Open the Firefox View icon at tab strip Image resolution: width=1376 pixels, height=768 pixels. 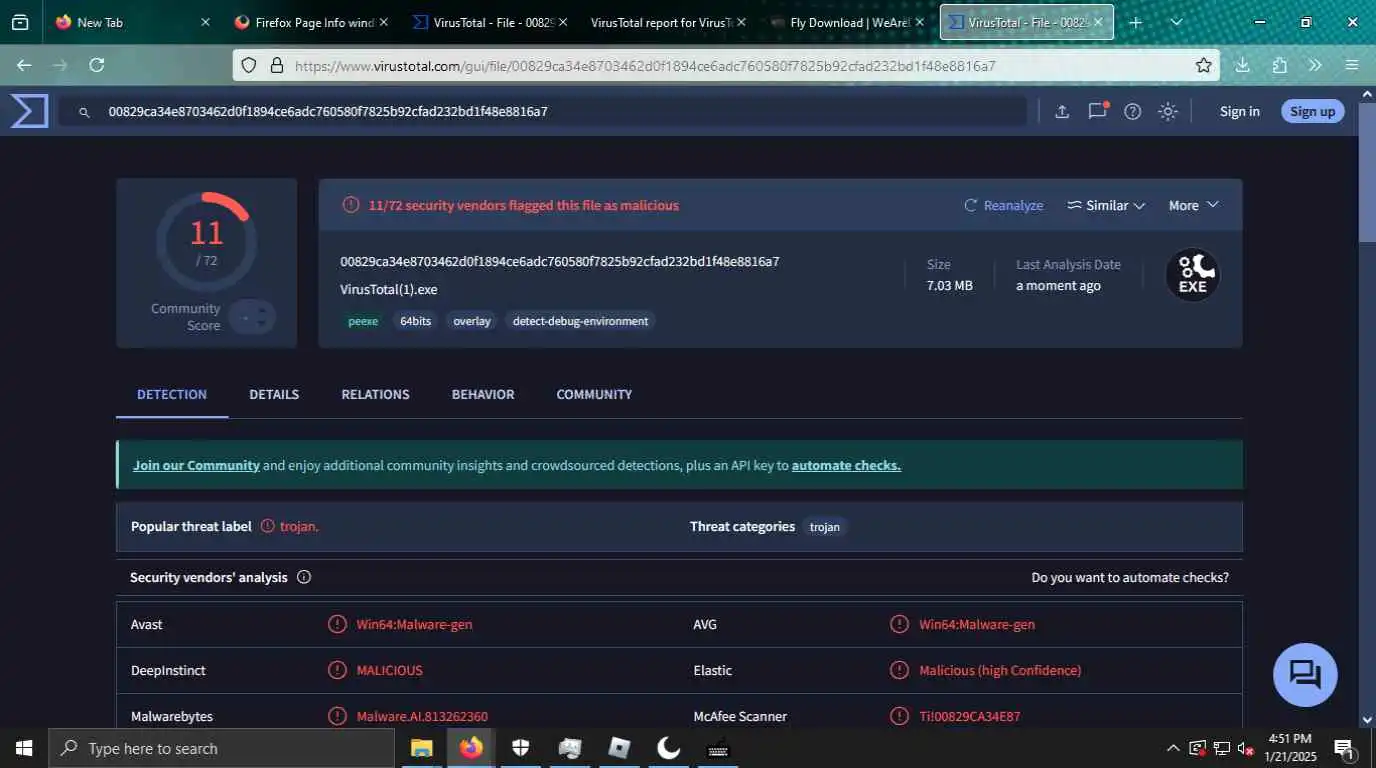coord(20,22)
